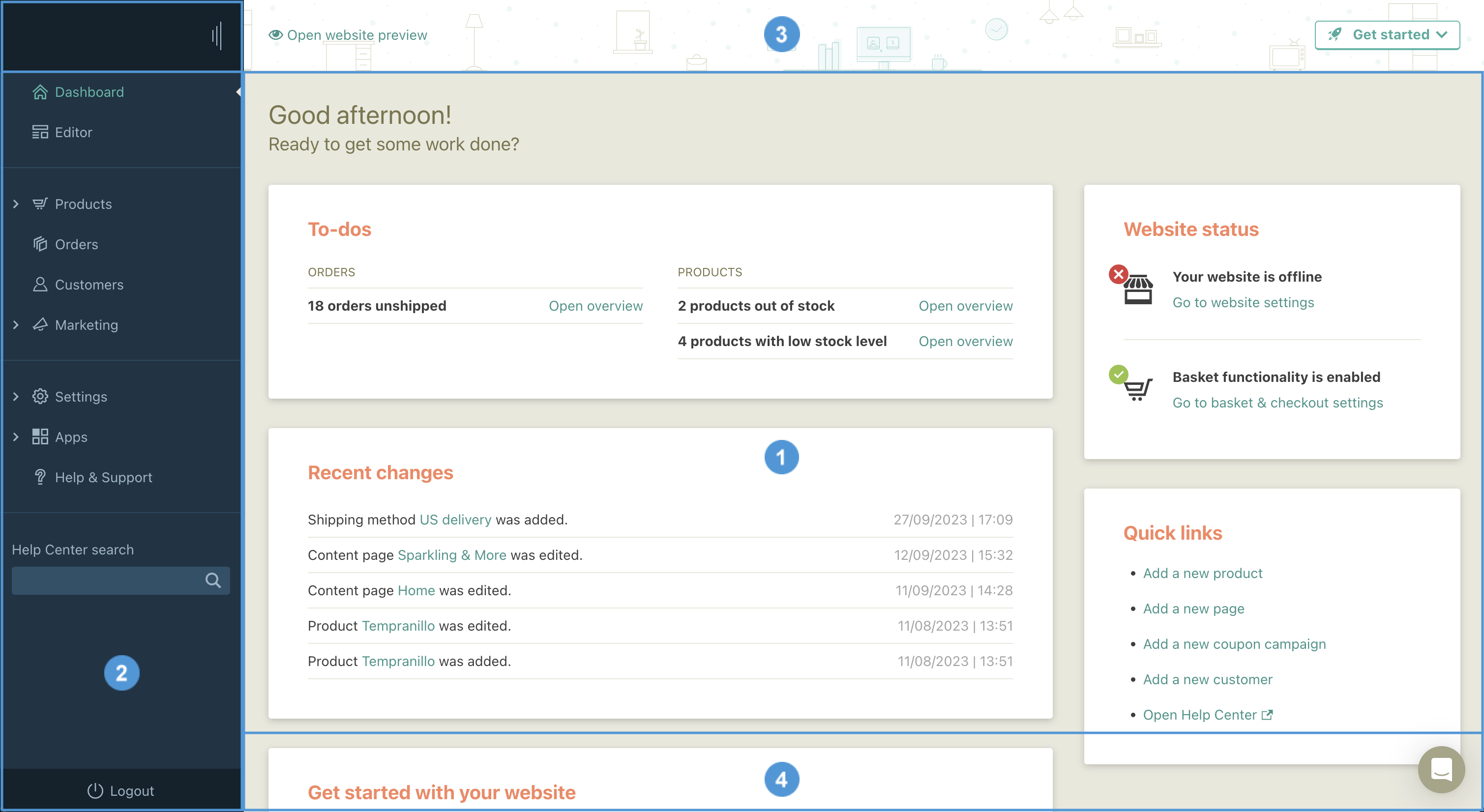Viewport: 1484px width, 812px height.
Task: Click the Customers person icon
Action: pos(40,285)
